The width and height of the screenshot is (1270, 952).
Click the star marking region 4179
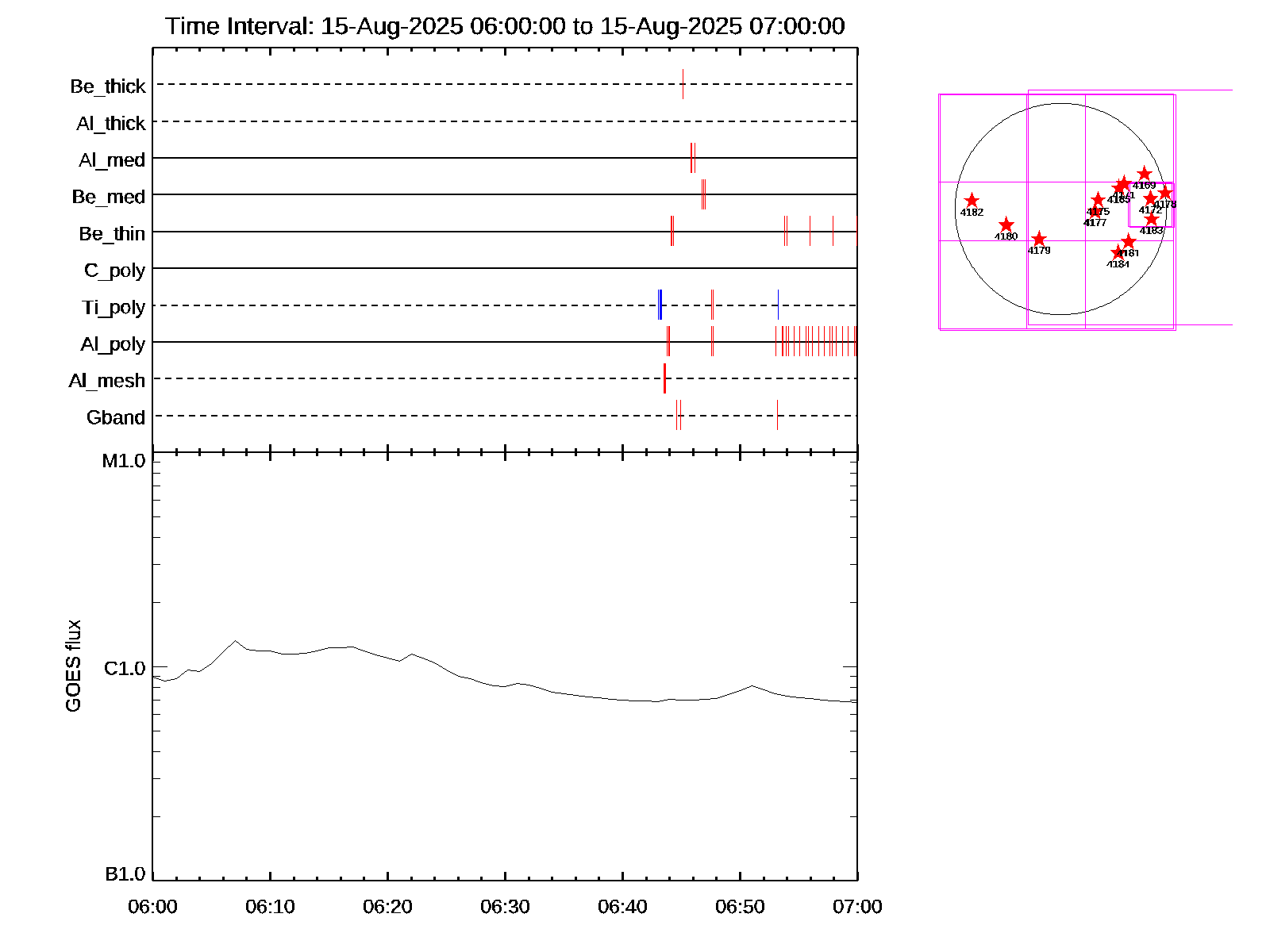[1039, 240]
